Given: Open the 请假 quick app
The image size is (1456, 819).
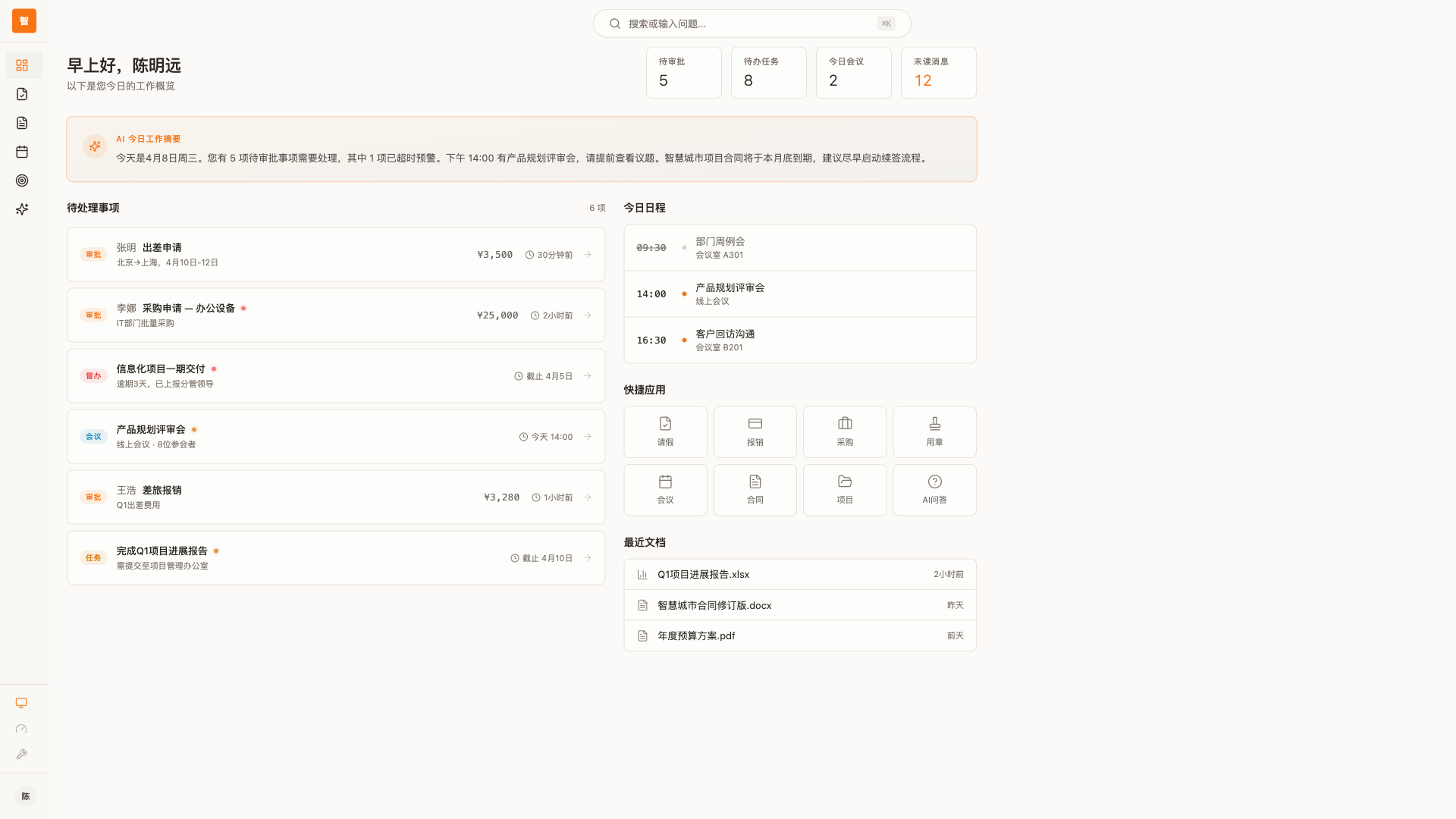Looking at the screenshot, I should point(665,431).
